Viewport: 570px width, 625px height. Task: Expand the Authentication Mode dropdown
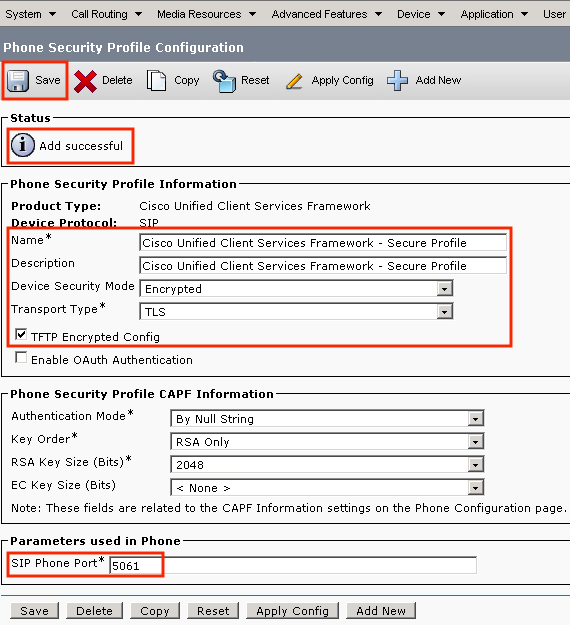[327, 419]
